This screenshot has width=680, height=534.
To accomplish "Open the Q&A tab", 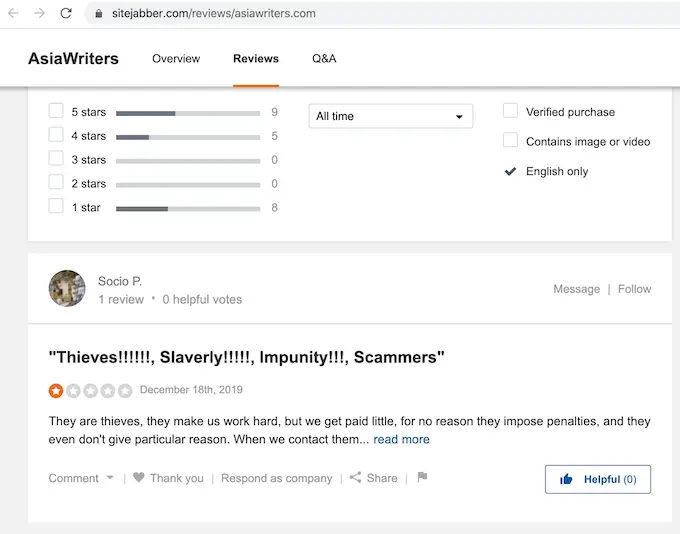I will point(324,58).
